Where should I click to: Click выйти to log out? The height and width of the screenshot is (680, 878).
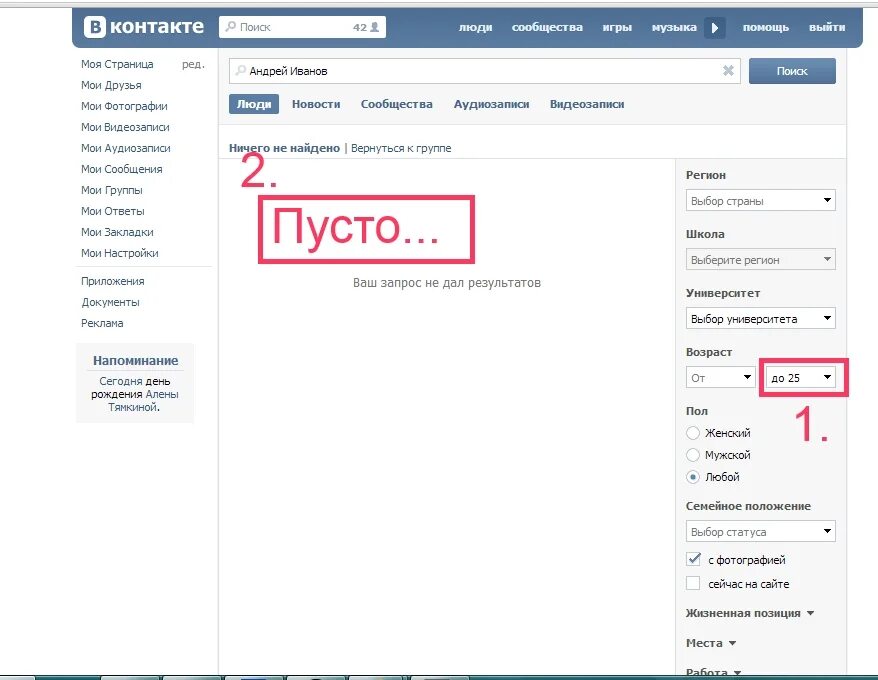[x=827, y=27]
